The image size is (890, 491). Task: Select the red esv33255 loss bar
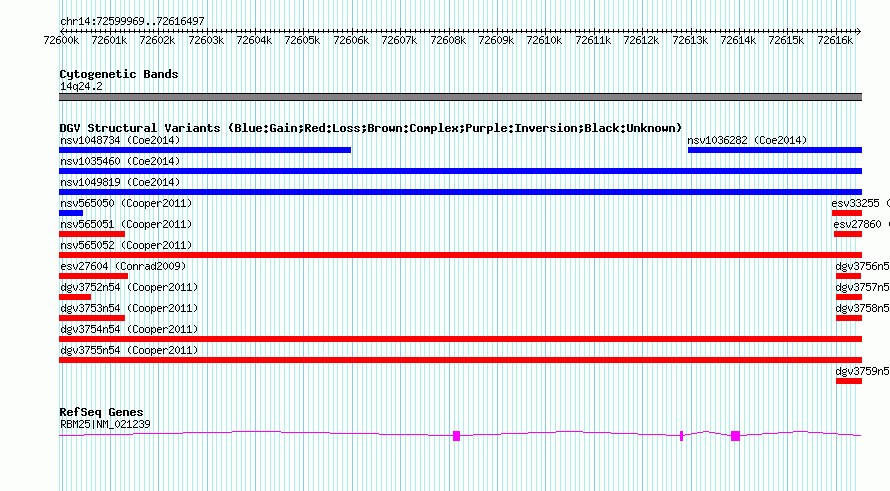847,213
